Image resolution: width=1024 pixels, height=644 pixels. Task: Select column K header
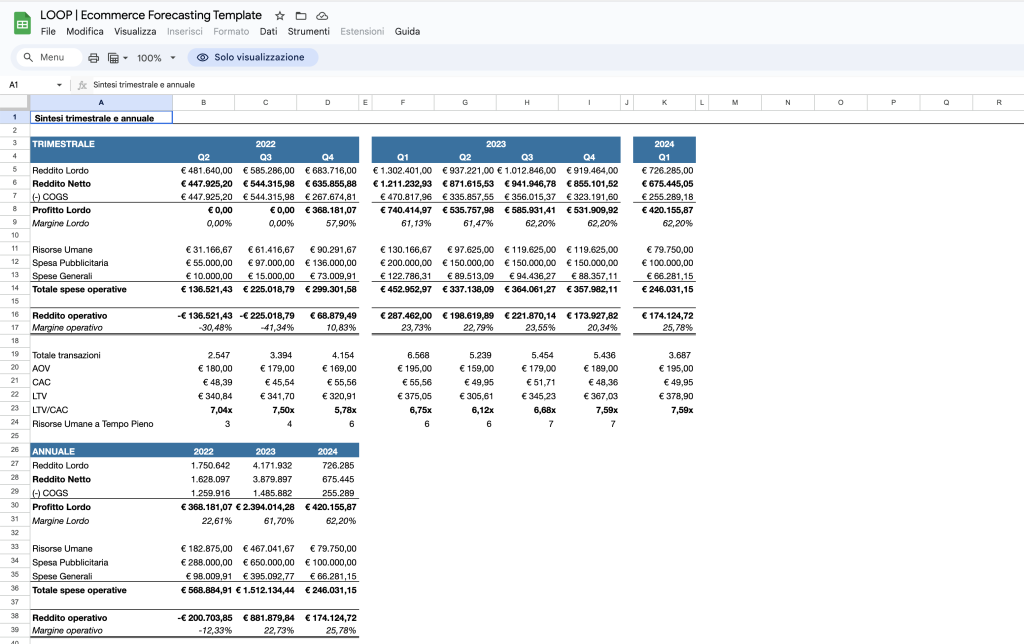tap(664, 103)
